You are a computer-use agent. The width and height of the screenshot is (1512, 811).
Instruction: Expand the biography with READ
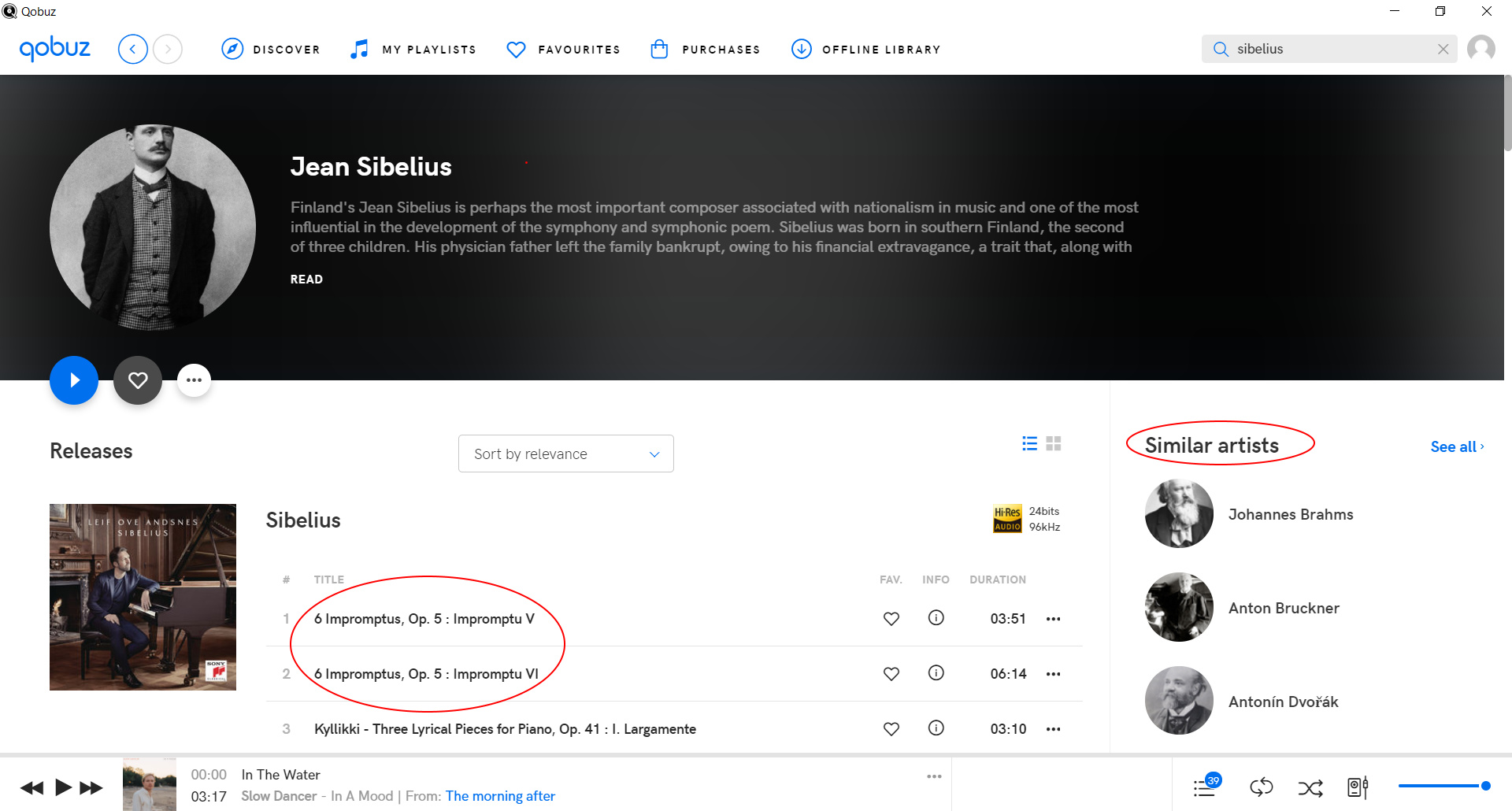(306, 280)
